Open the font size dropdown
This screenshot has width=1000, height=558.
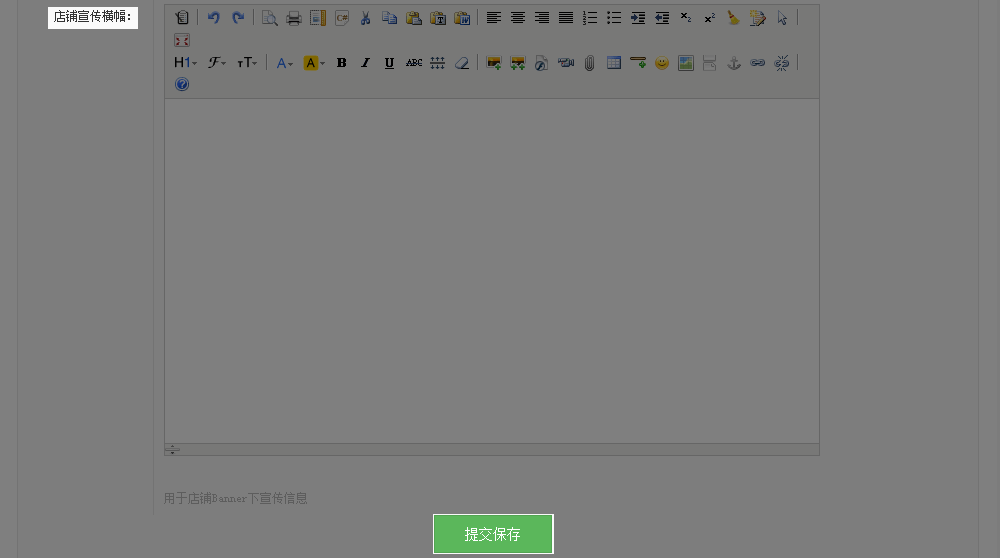click(x=247, y=63)
